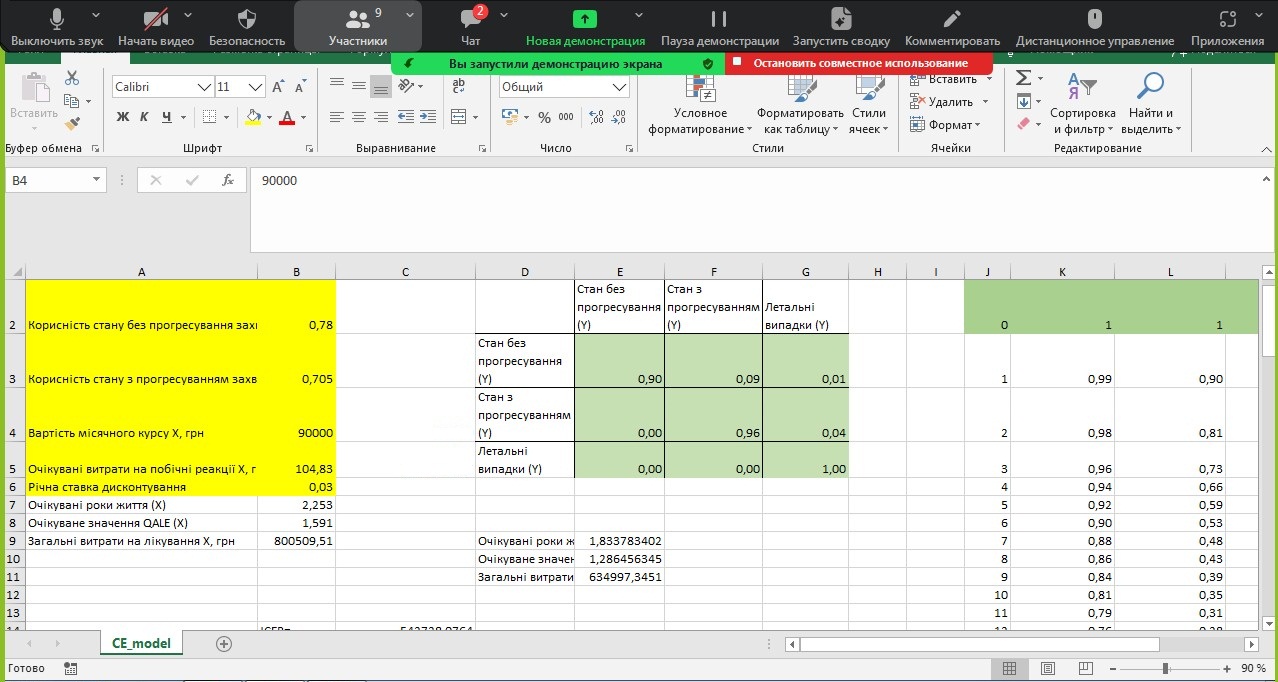The width and height of the screenshot is (1278, 682).
Task: Cut selection with the scissors icon
Action: click(72, 79)
